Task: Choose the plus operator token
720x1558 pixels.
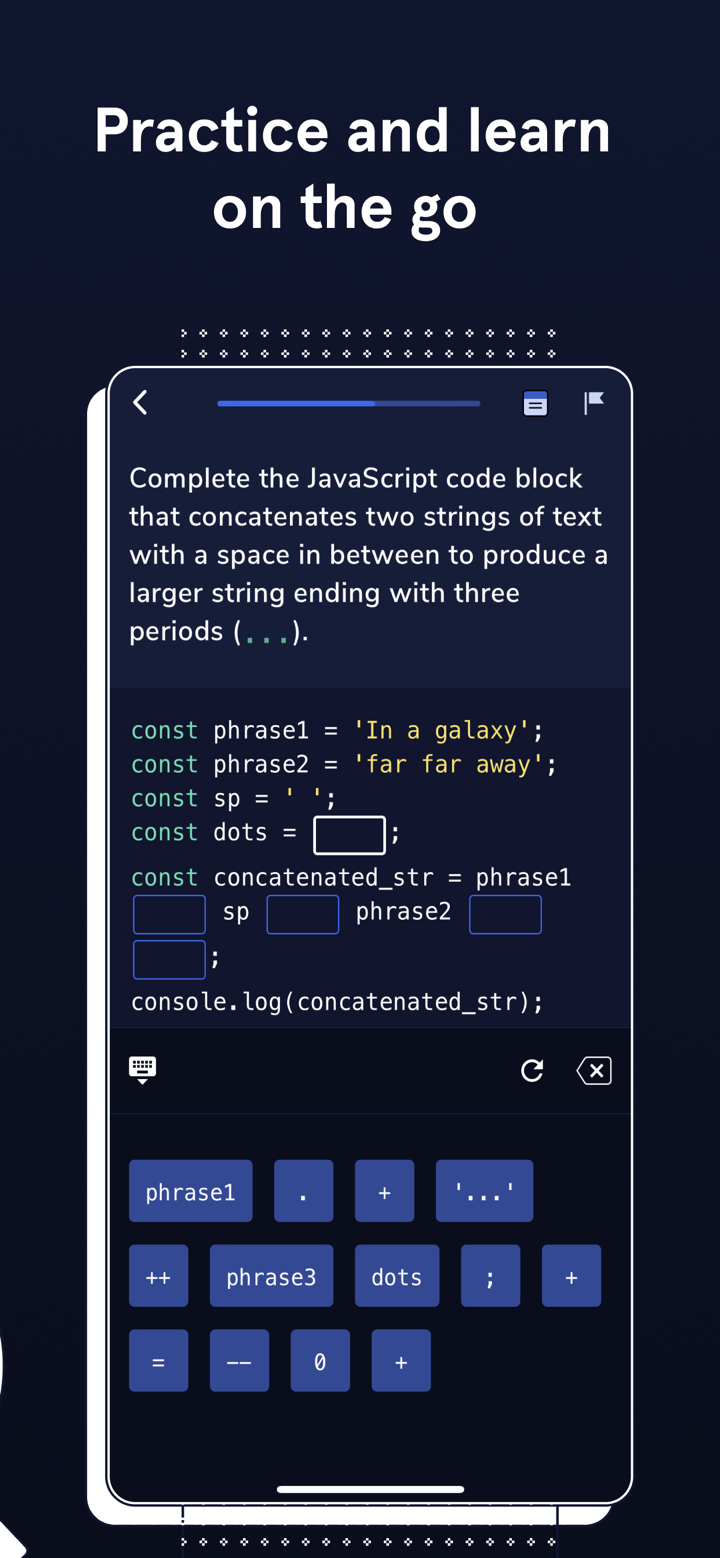Action: point(384,1191)
